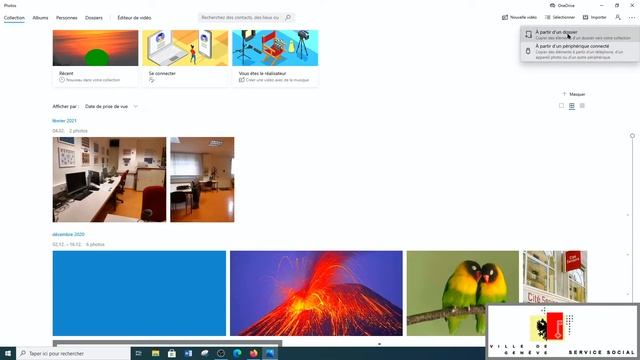Open the three-dots more options menu
Screen dimensions: 640x360
[632, 18]
